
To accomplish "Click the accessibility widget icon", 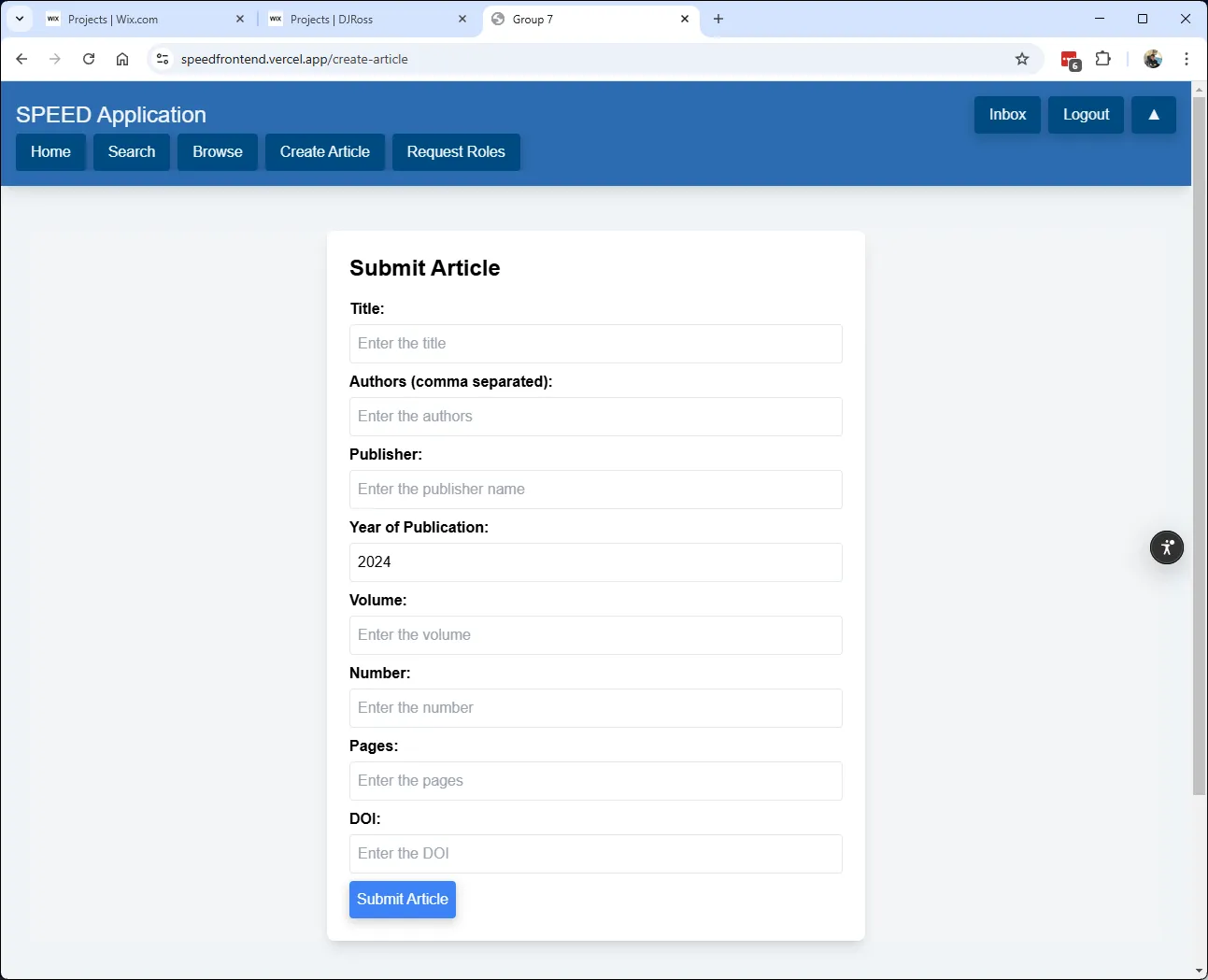I will point(1166,547).
